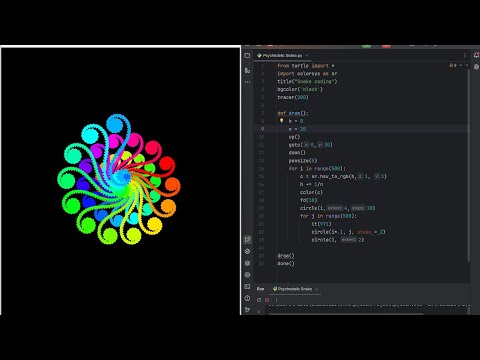Open the editor tabs kebab options menu
This screenshot has width=480, height=360.
click(465, 55)
